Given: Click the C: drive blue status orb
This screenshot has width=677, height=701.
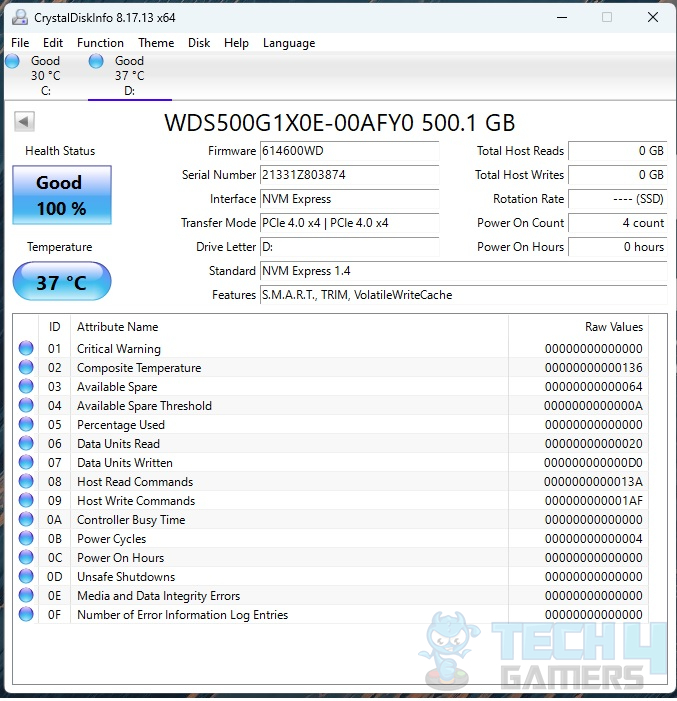Looking at the screenshot, I should 13,61.
